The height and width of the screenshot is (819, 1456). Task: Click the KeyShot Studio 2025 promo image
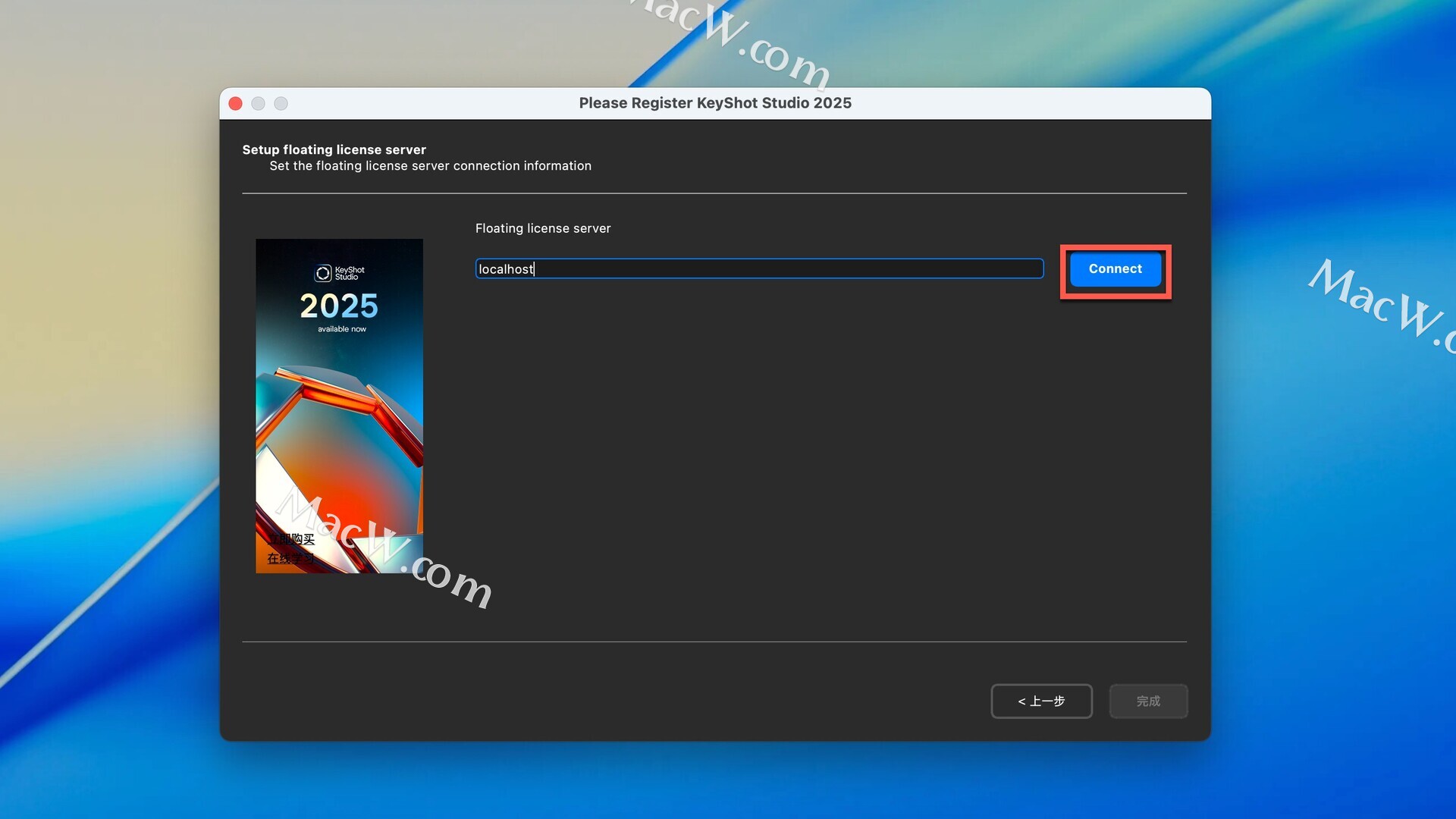[x=339, y=406]
